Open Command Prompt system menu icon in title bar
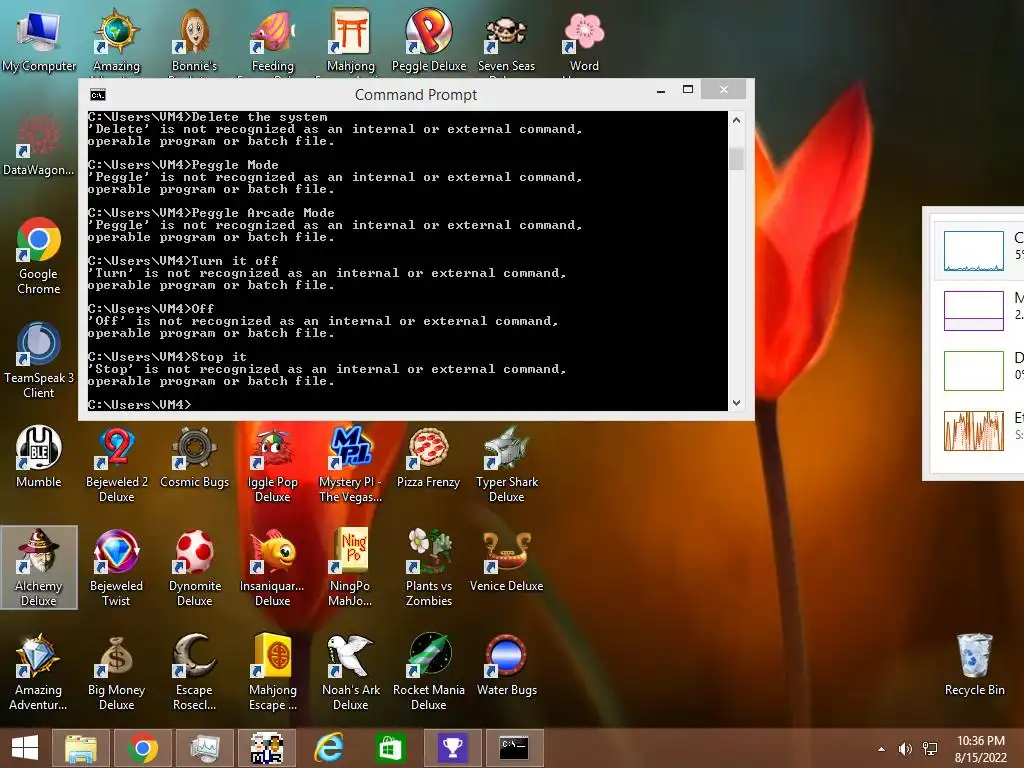 98,95
